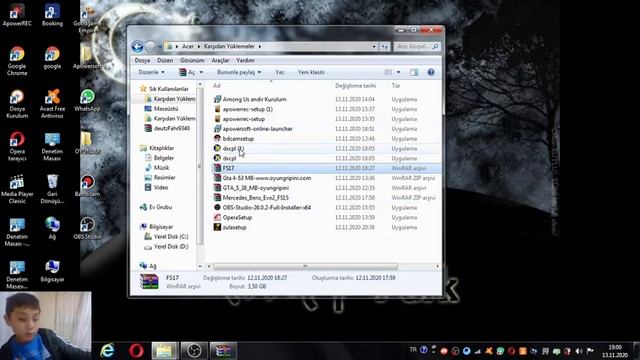The height and width of the screenshot is (360, 640).
Task: Open the Araçlar menu
Action: [220, 60]
